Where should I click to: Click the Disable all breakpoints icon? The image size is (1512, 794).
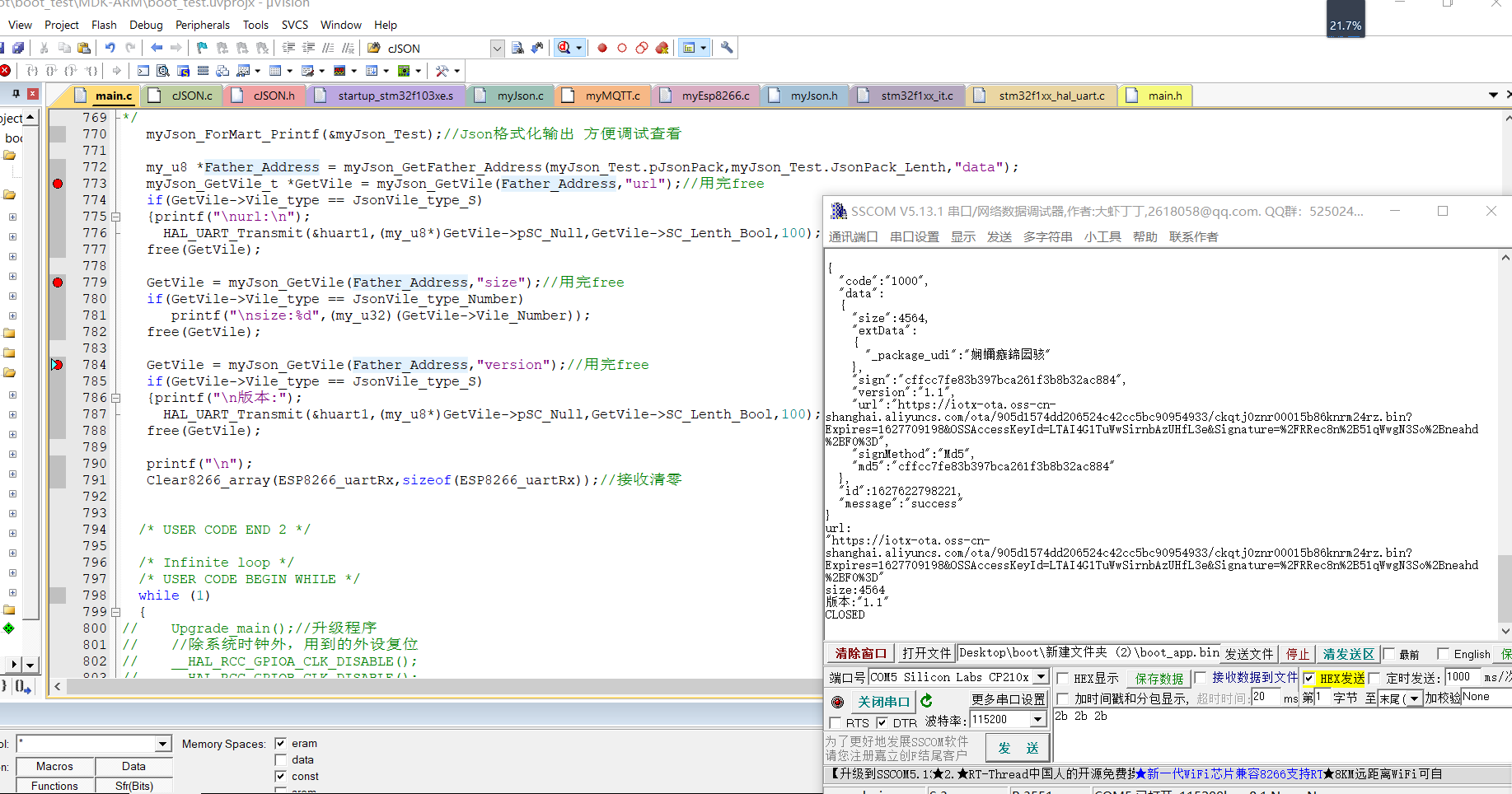[642, 48]
